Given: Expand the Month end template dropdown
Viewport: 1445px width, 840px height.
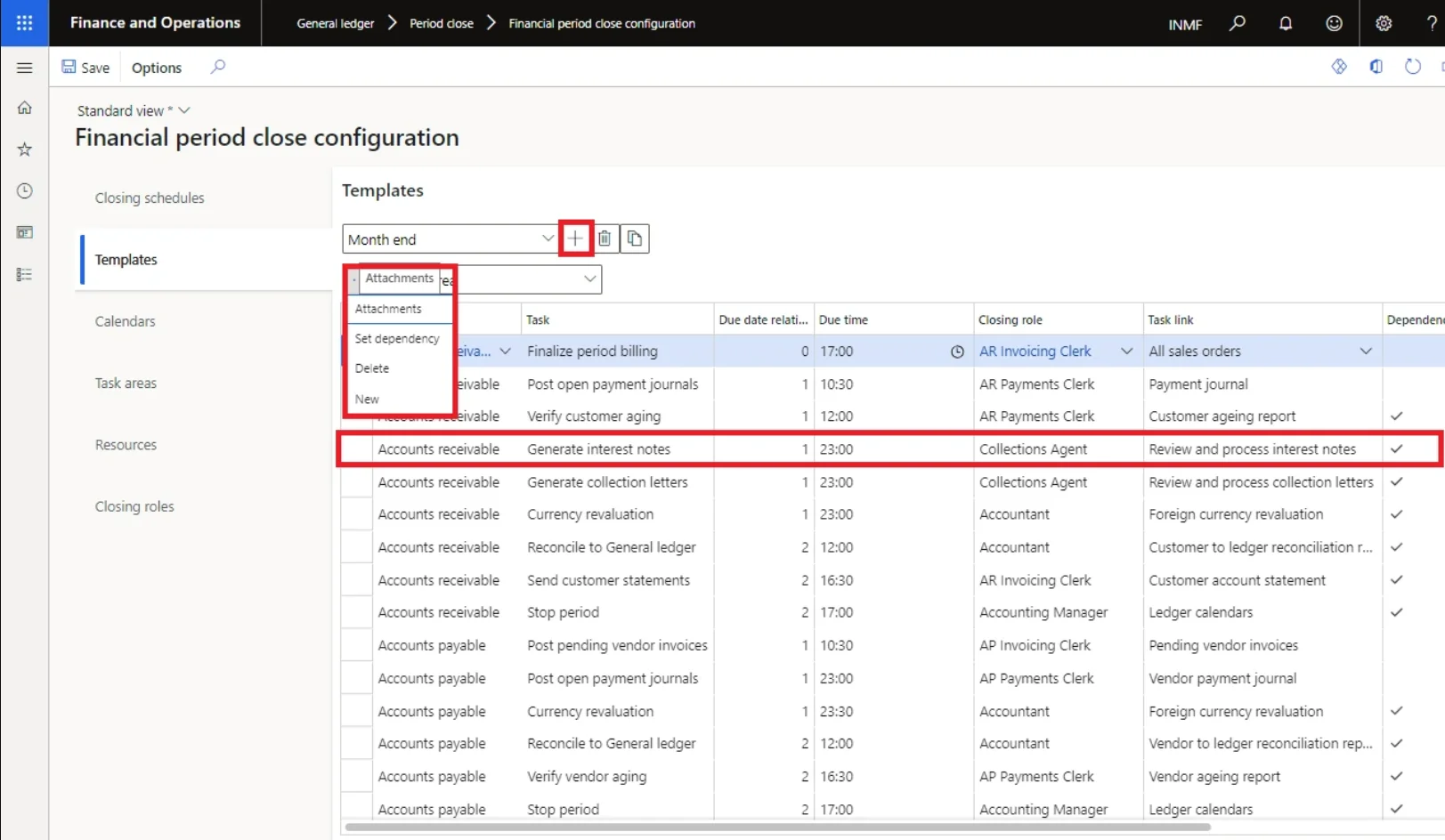Looking at the screenshot, I should pos(548,238).
